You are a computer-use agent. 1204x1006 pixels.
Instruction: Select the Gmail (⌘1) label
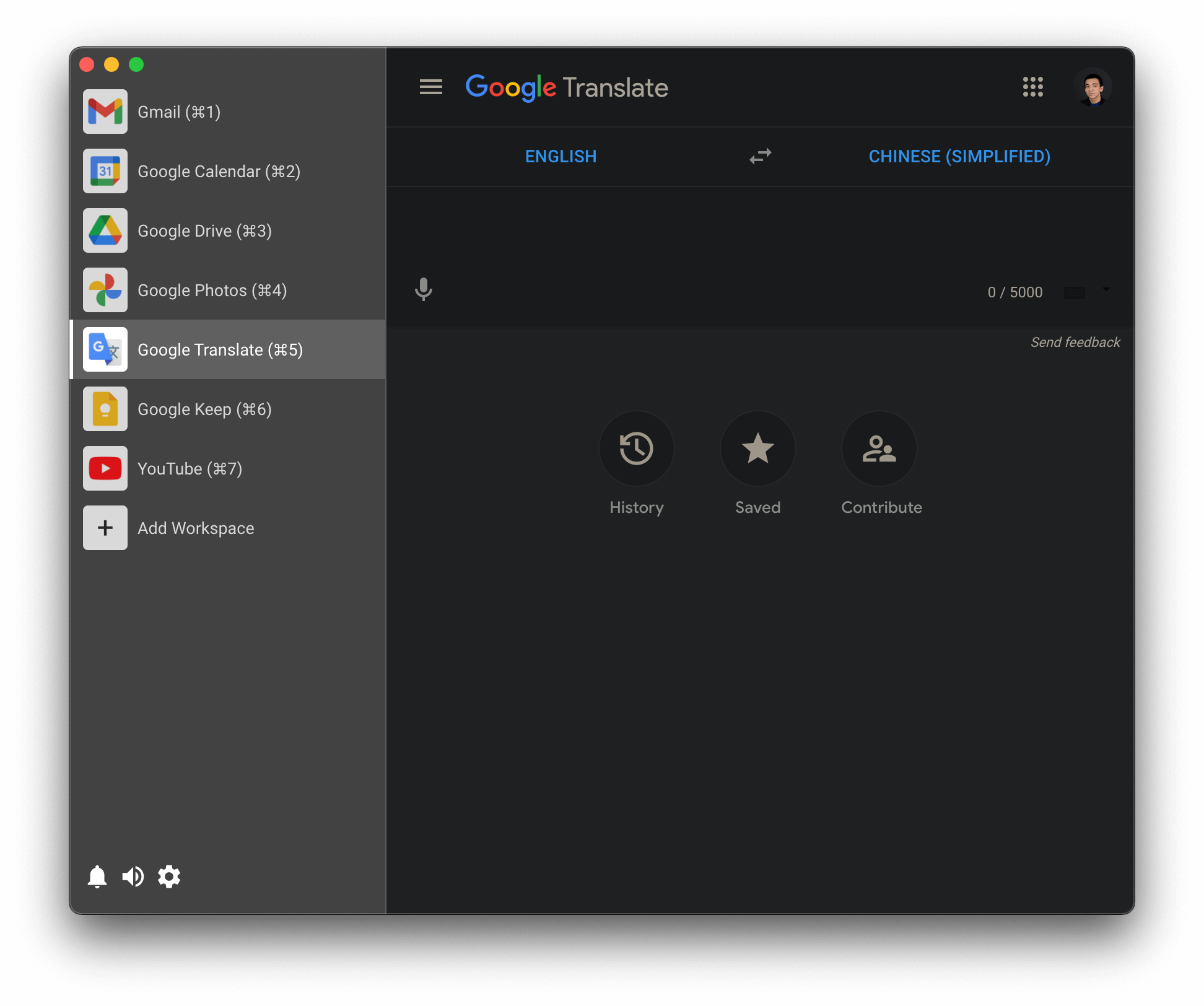tap(179, 112)
